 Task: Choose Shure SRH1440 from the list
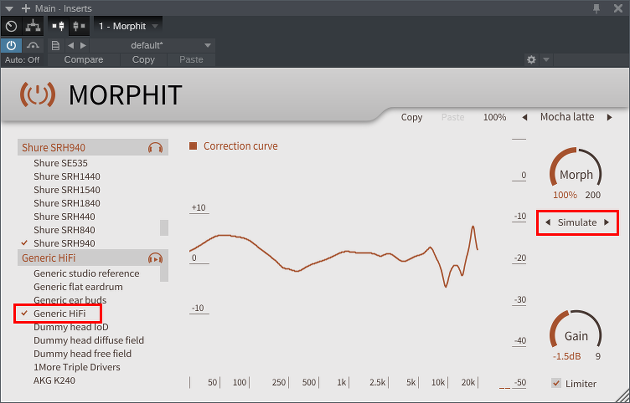(x=67, y=176)
